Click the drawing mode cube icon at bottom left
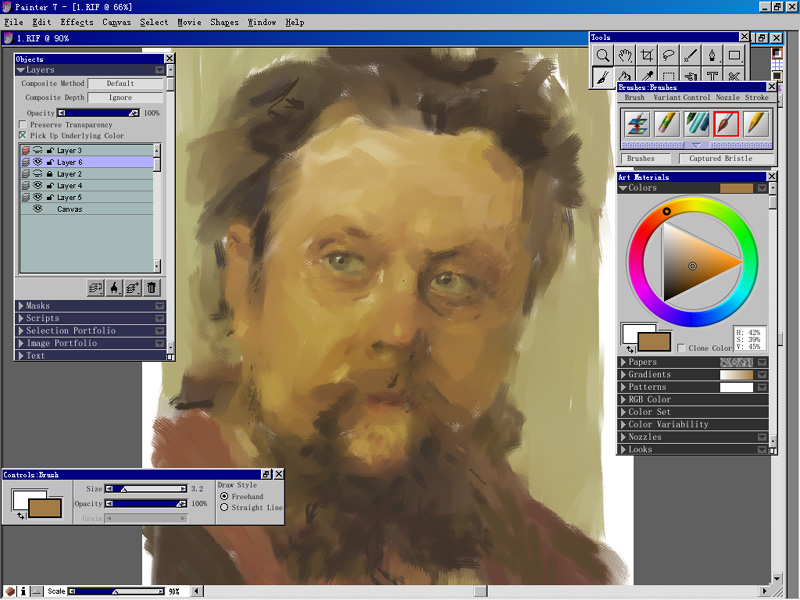The width and height of the screenshot is (800, 600). pyautogui.click(x=10, y=591)
